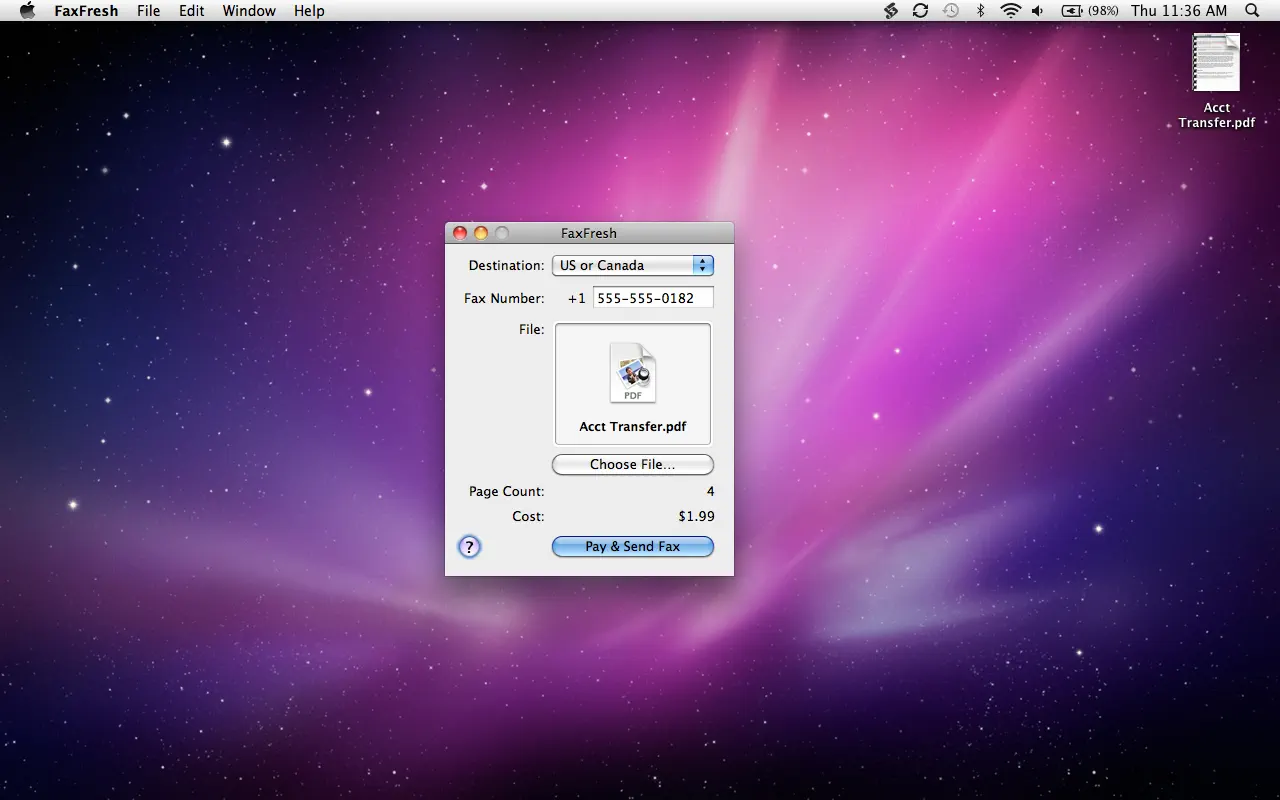This screenshot has width=1280, height=800.
Task: Select the Acct Transfer.pdf desktop icon
Action: [x=1216, y=62]
